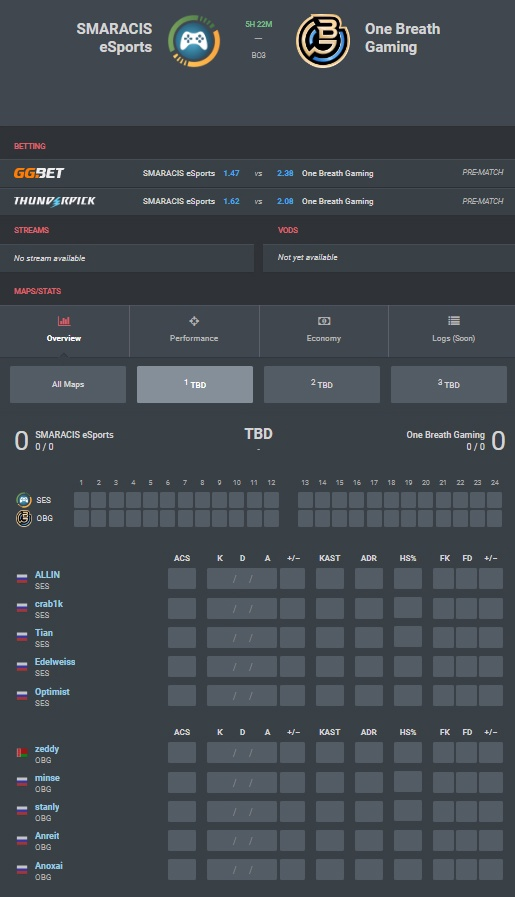This screenshot has height=897, width=515.
Task: Click the flag icon next to ALLIN
Action: click(22, 578)
